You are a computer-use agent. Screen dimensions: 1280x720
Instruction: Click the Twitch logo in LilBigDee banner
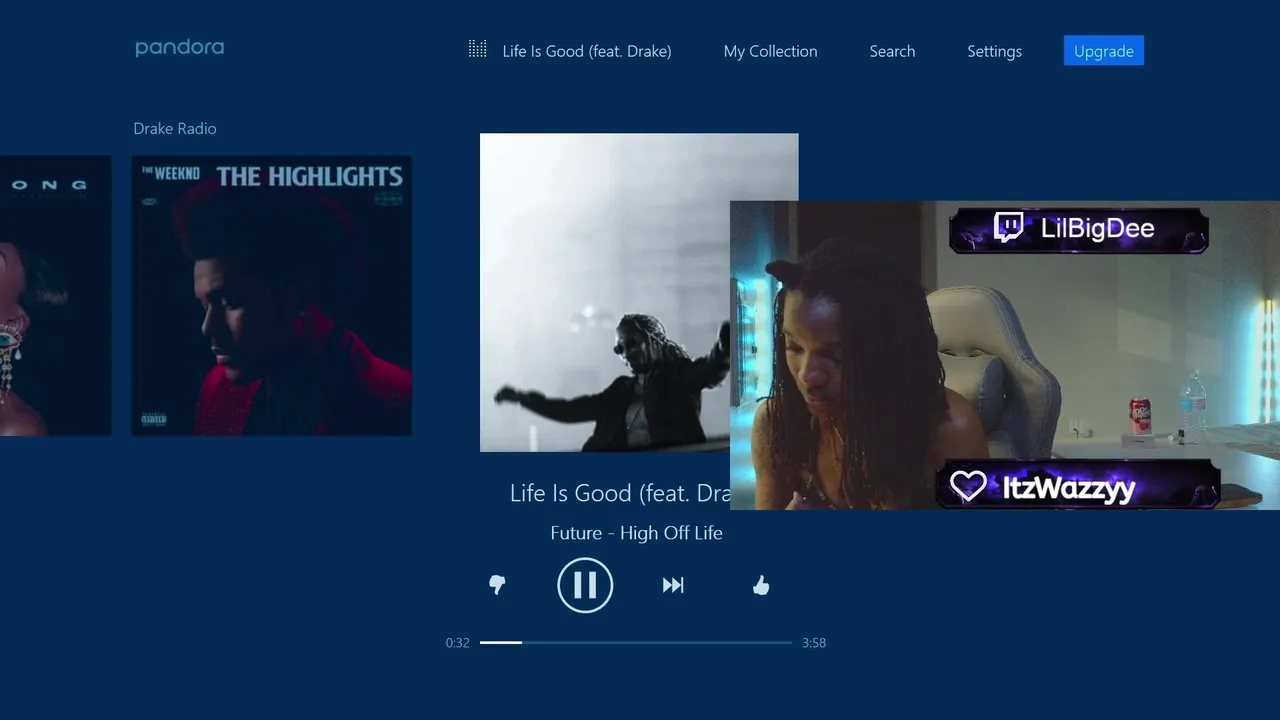(x=1009, y=228)
